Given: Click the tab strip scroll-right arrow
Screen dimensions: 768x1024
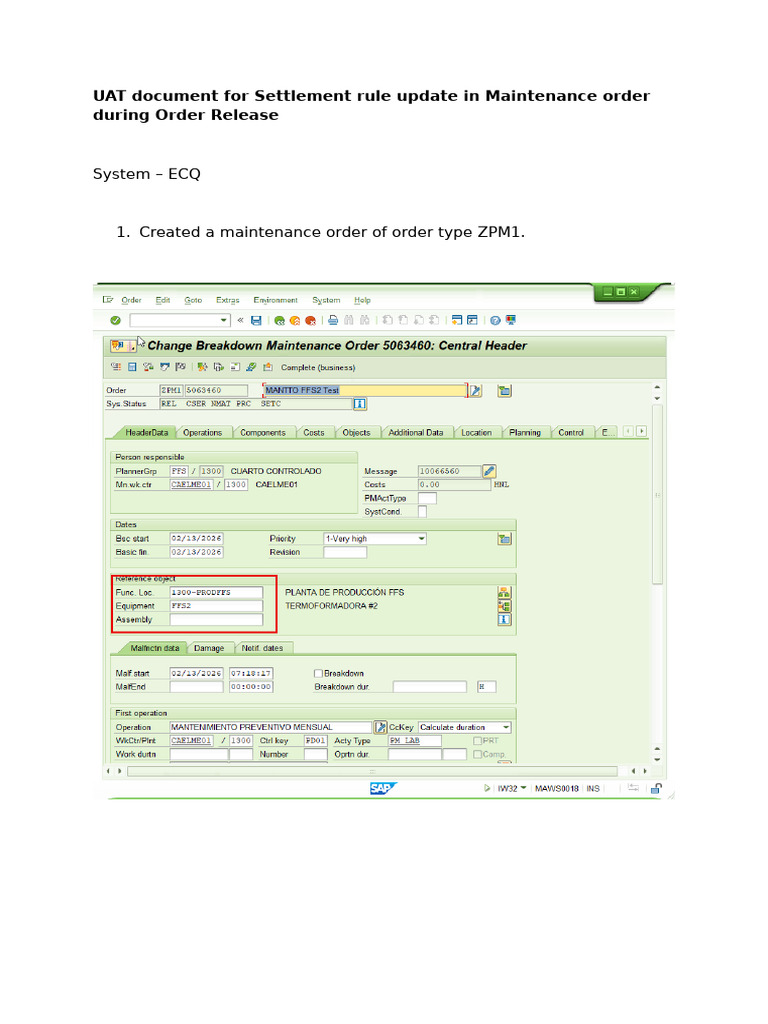Looking at the screenshot, I should point(641,431).
